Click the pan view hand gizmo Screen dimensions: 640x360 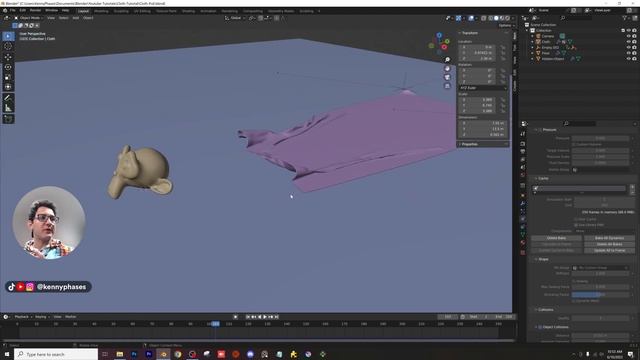447,69
